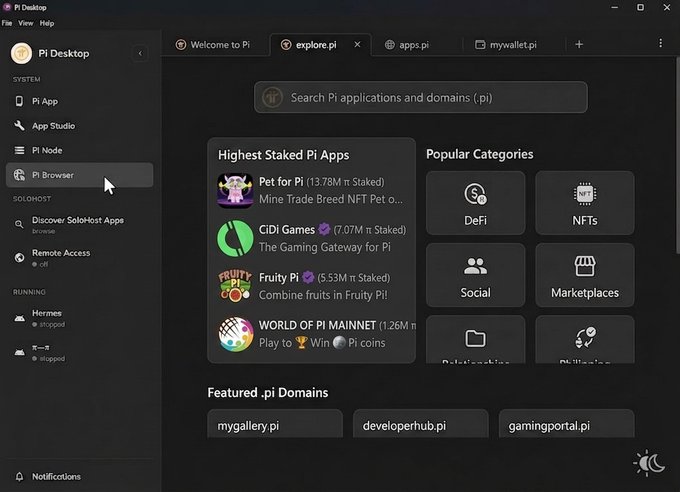Screen dimensions: 680x492
Task: Click the "Featured .pi Domains" heading
Action: point(268,393)
